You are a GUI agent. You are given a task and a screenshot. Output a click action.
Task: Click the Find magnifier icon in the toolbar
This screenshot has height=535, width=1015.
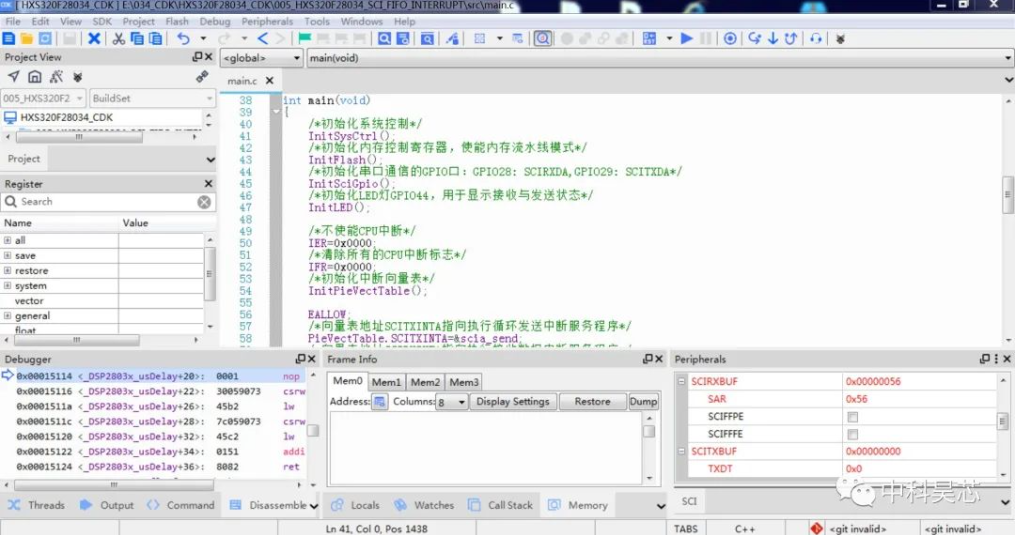point(385,39)
